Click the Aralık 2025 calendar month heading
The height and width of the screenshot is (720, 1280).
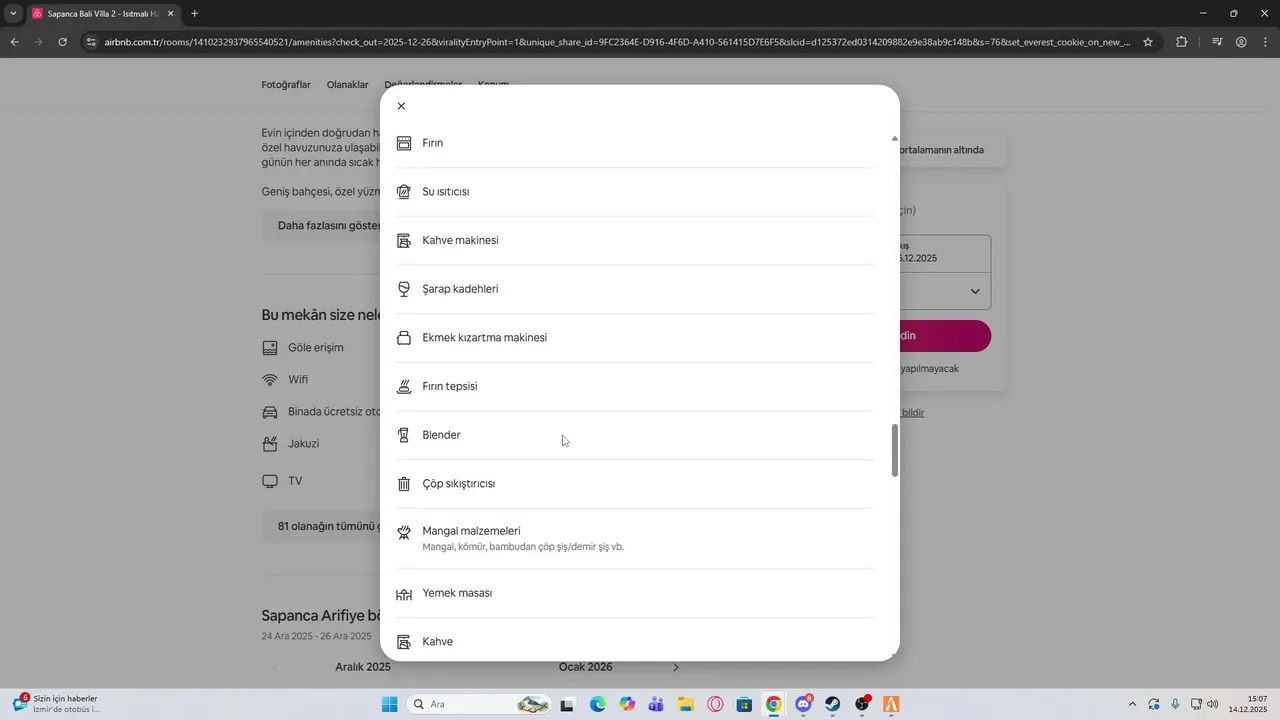363,667
